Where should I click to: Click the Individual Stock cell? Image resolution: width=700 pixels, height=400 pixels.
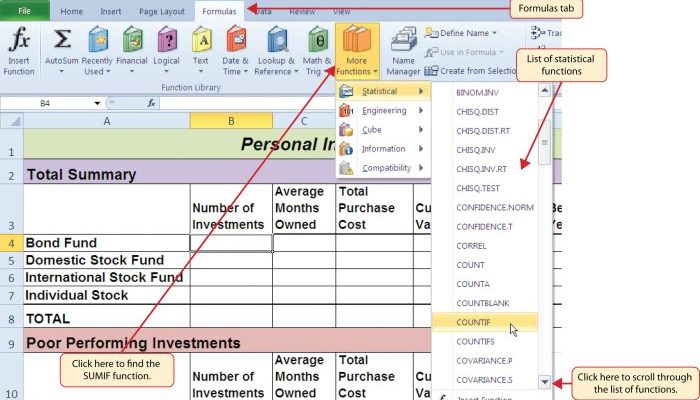click(x=107, y=295)
